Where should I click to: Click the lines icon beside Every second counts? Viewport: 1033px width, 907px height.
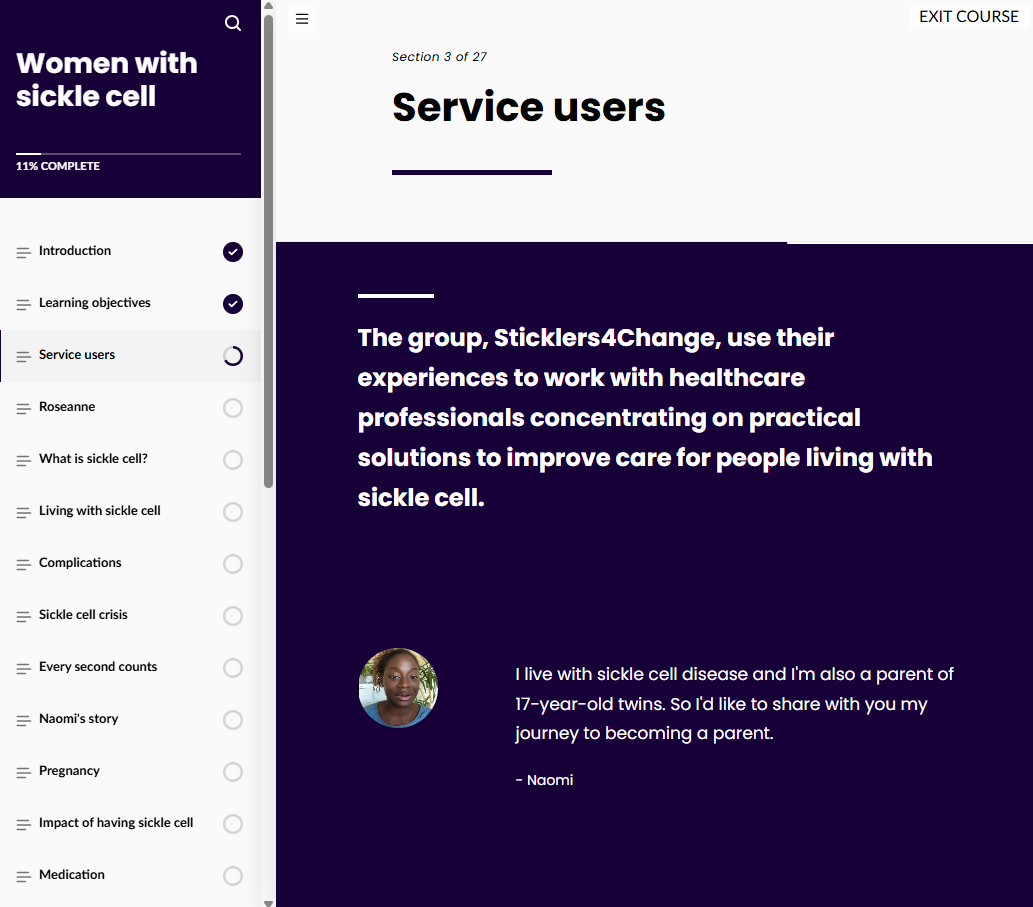(x=24, y=669)
